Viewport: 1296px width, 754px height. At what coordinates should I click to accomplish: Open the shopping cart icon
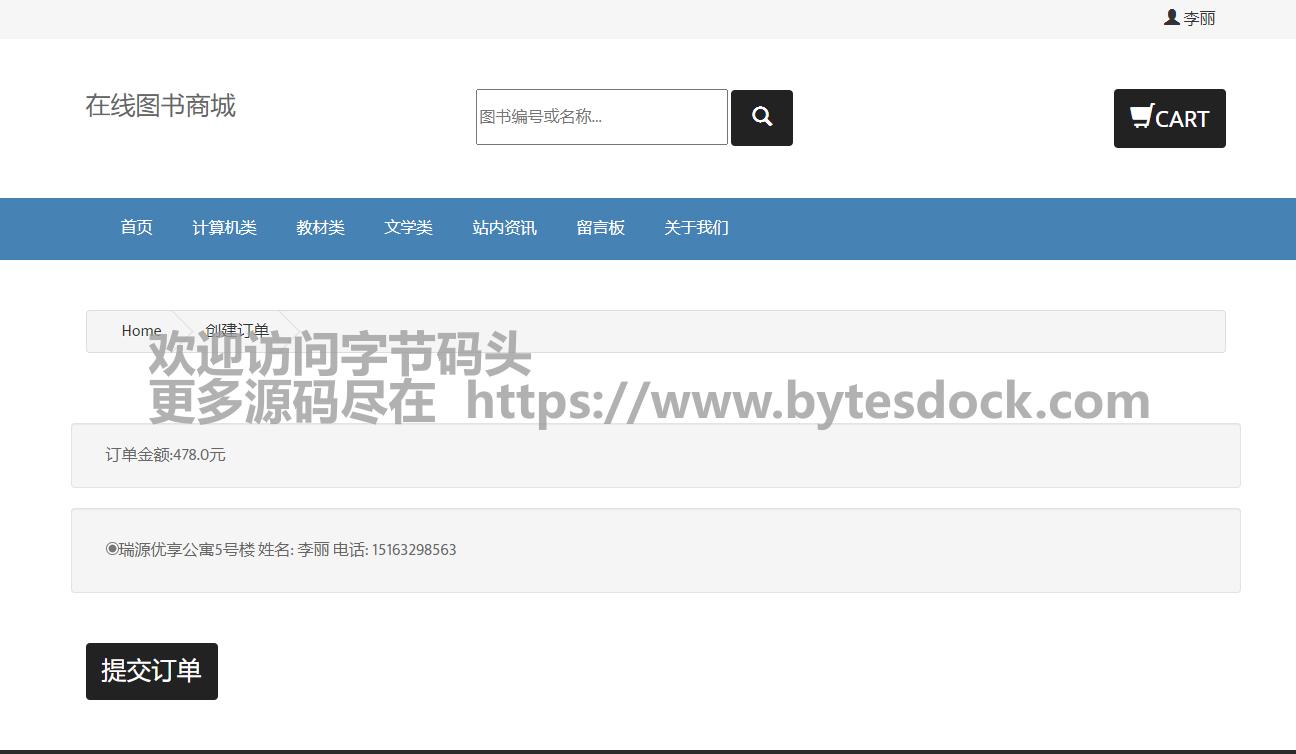click(x=1142, y=117)
